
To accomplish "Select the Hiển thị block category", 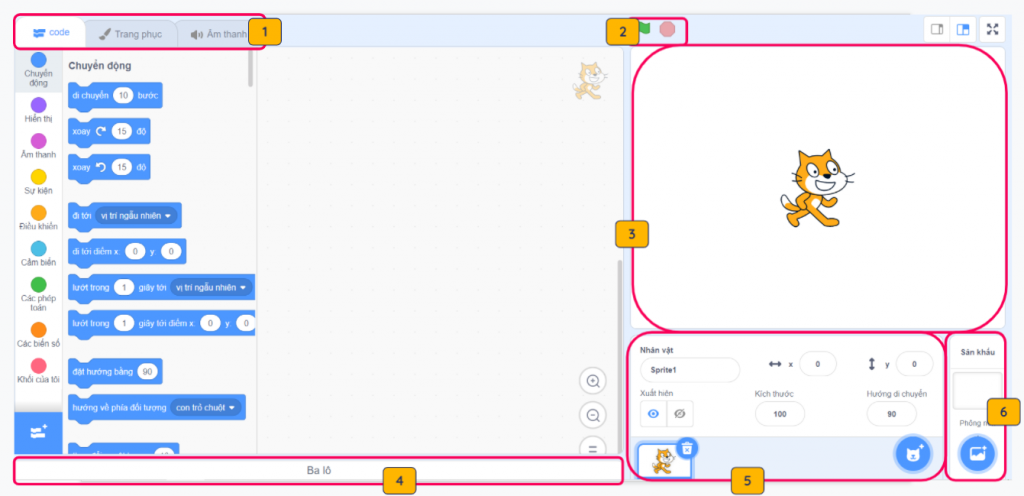I will click(x=39, y=111).
